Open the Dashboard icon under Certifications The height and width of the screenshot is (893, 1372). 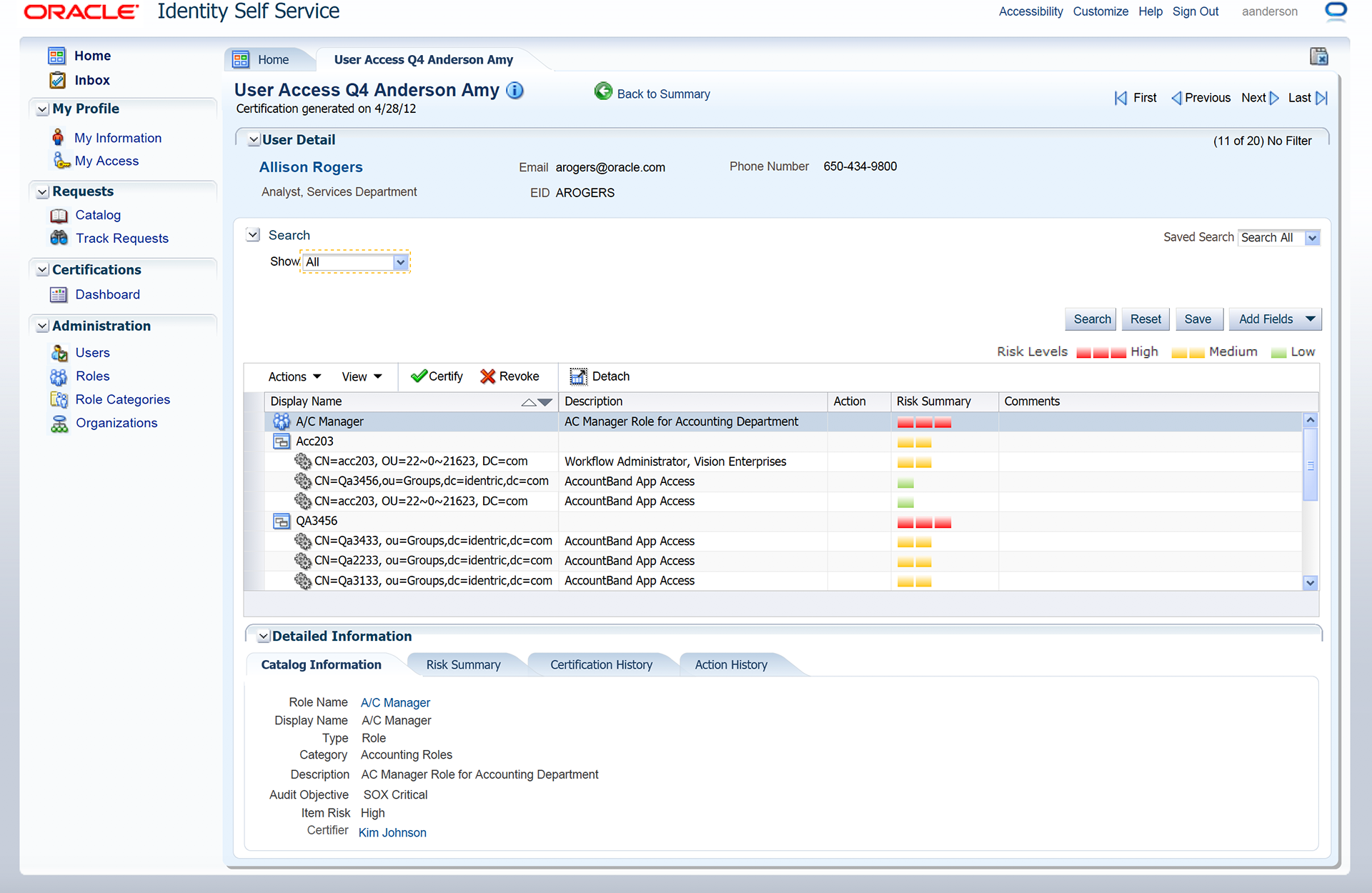point(59,294)
